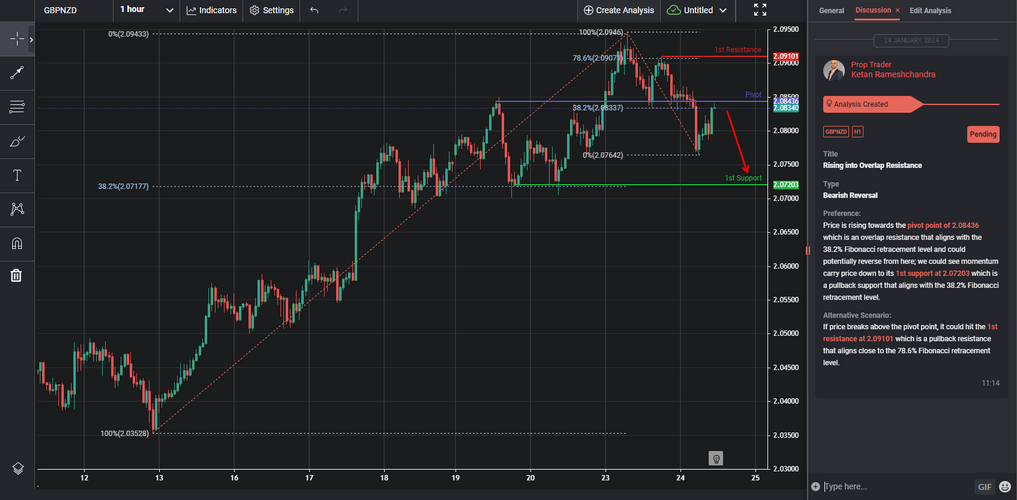Open the emoji picker

(1005, 486)
